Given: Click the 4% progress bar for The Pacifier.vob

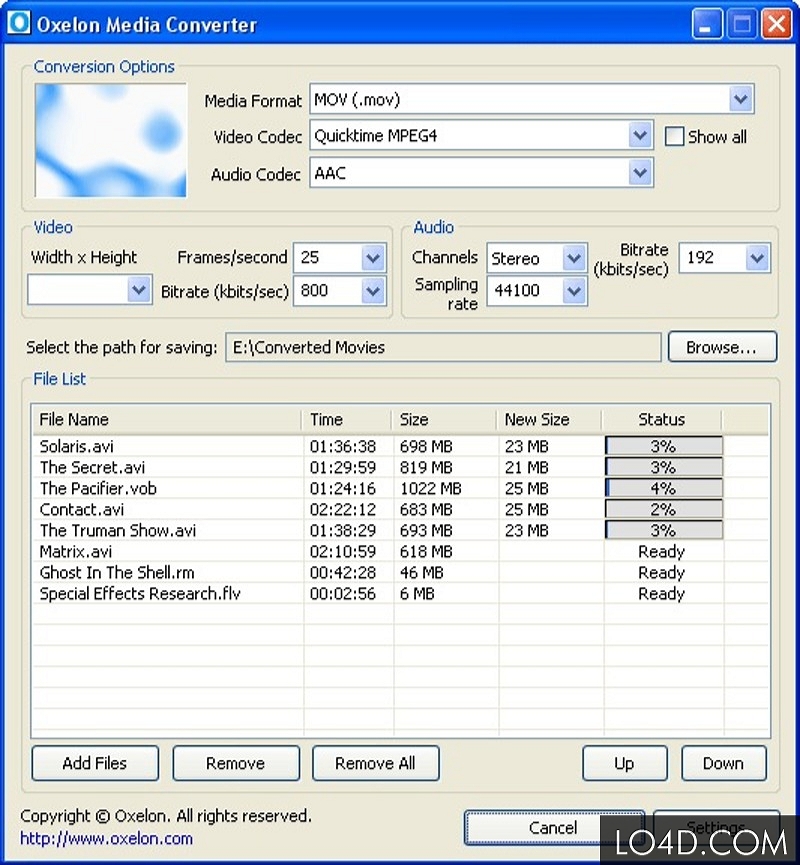Looking at the screenshot, I should [664, 488].
